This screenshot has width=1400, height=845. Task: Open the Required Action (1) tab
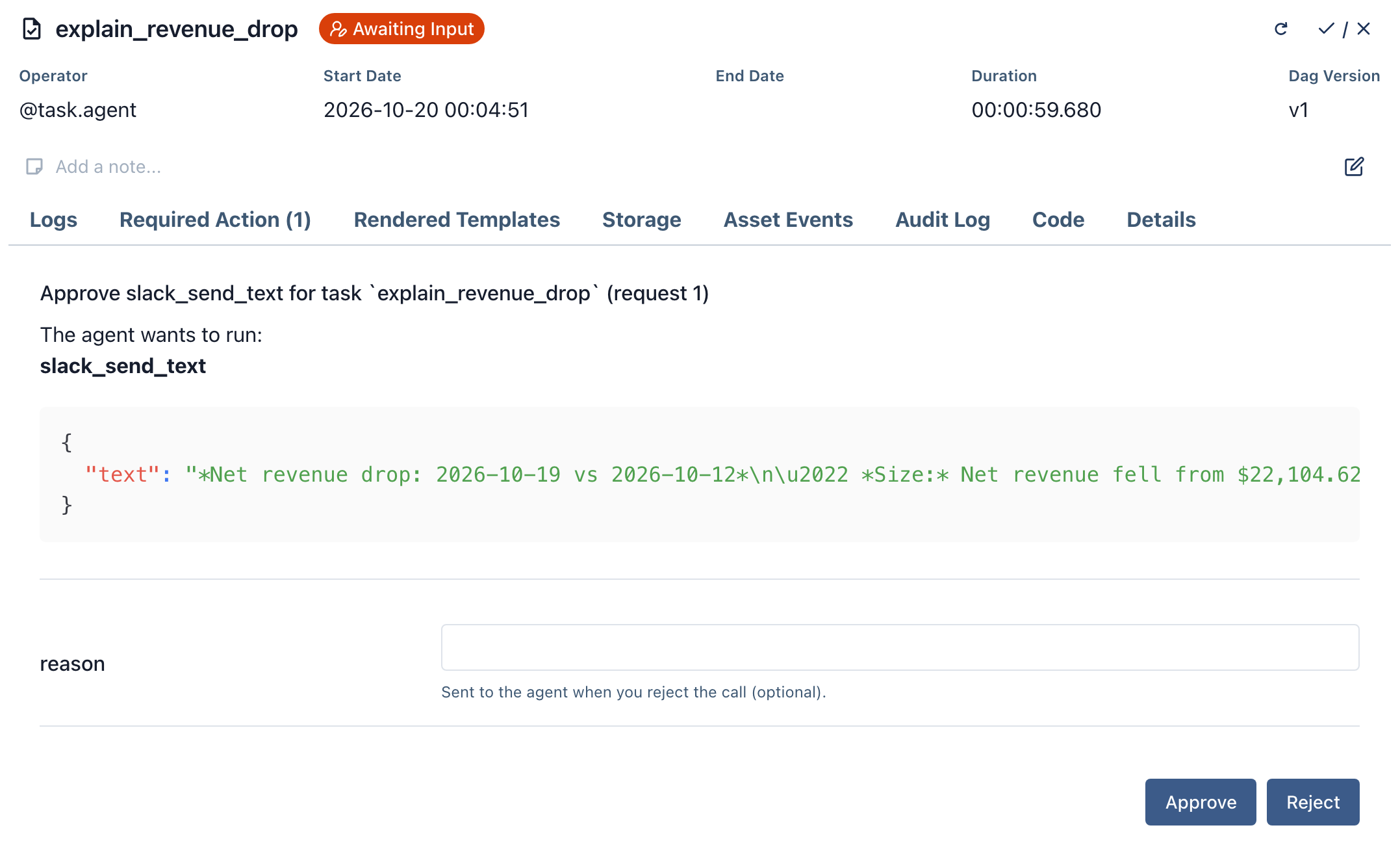coord(215,220)
